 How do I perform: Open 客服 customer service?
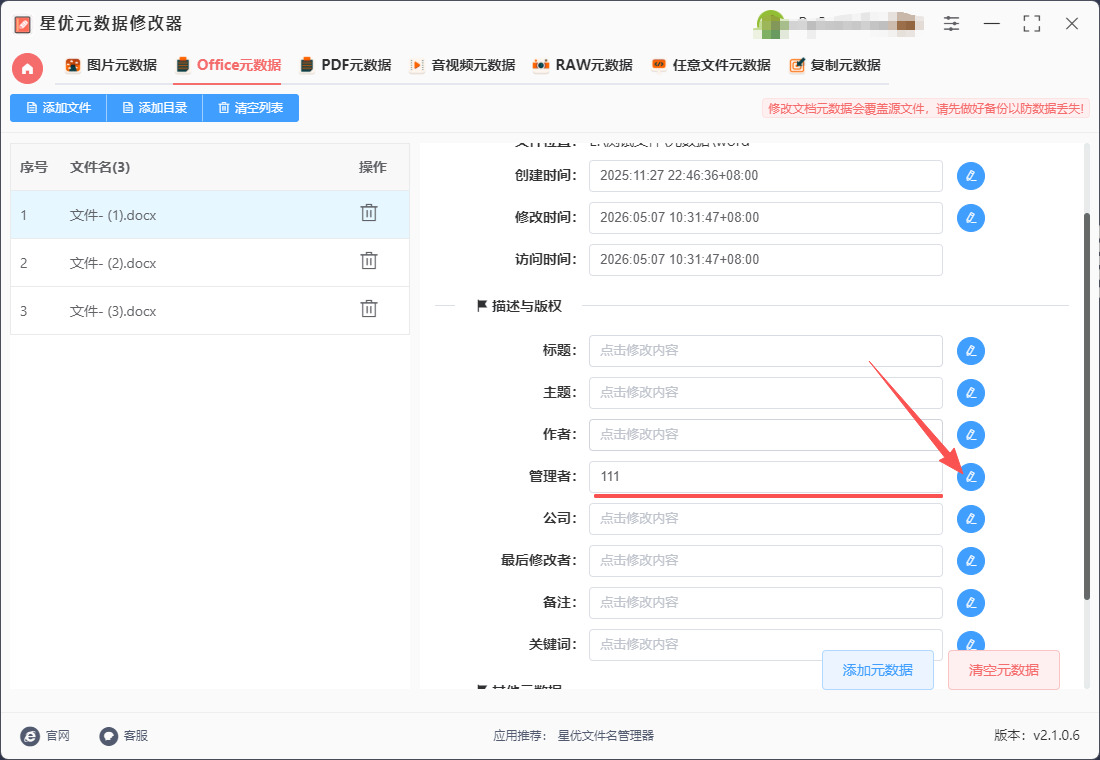pos(124,735)
